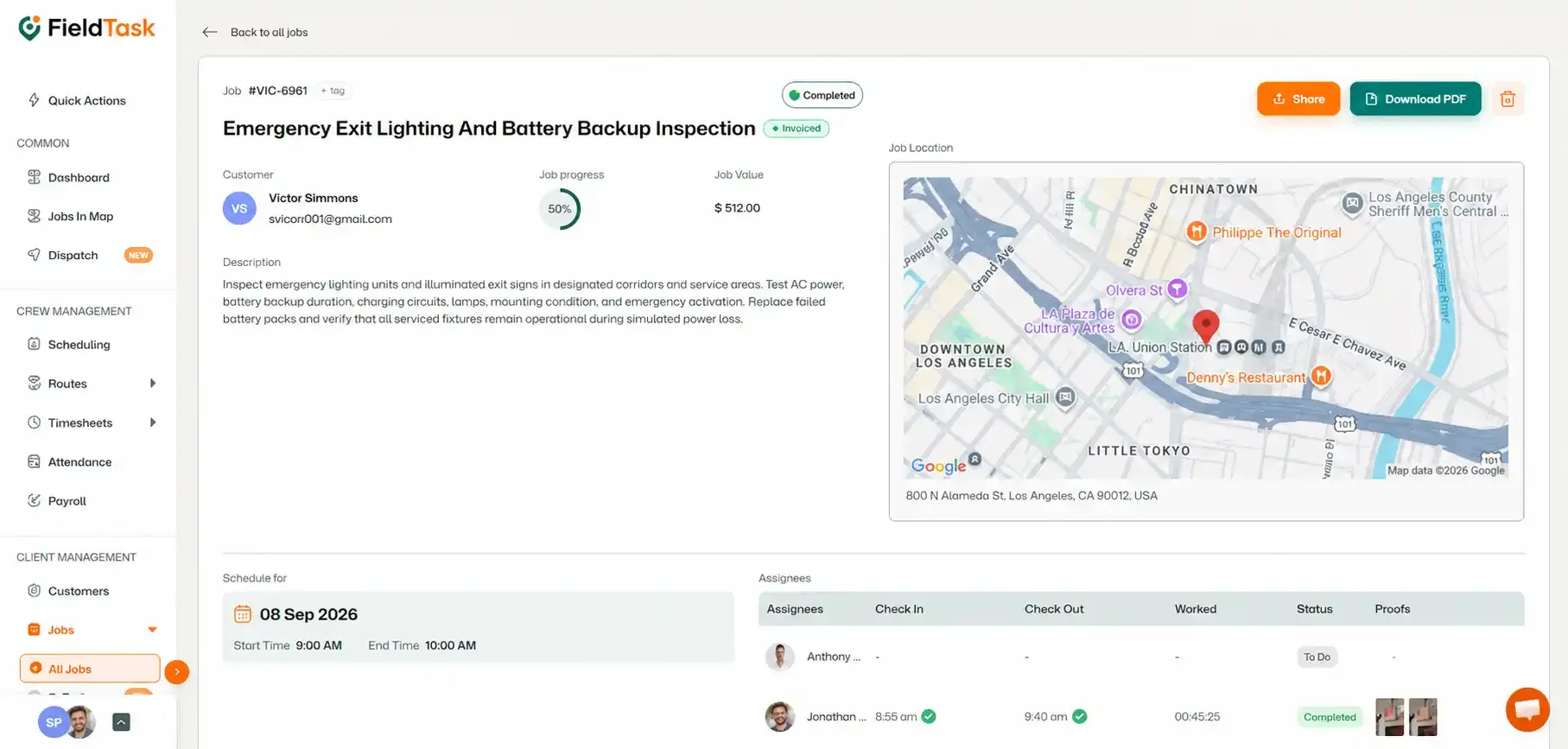Click the Share button
Screen dimensions: 1568x749
click(1298, 98)
